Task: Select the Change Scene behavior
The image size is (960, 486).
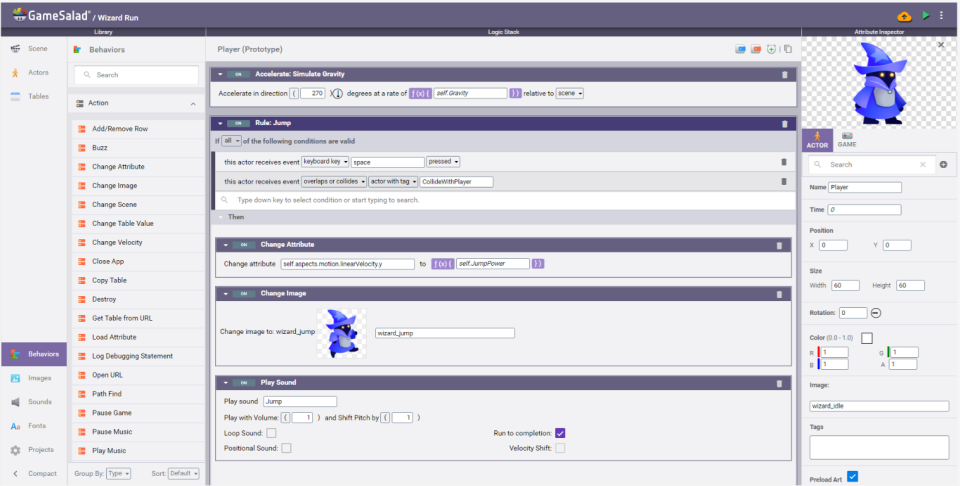Action: click(x=137, y=204)
